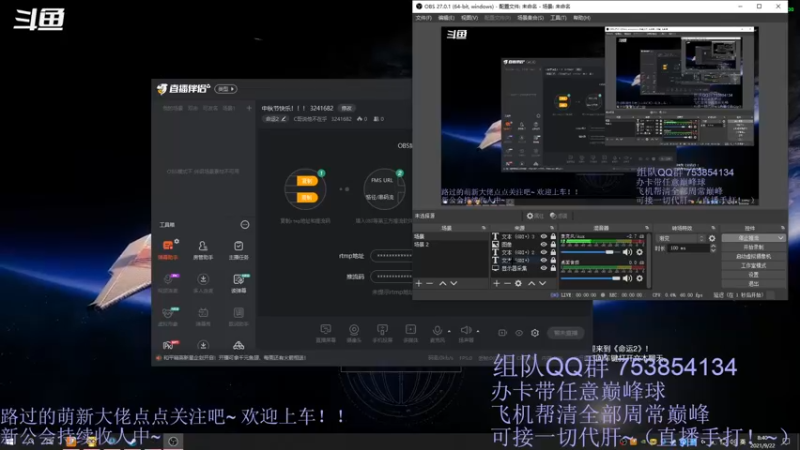Click the rtmp地址 field in Douyu
This screenshot has width=800, height=450.
(391, 256)
